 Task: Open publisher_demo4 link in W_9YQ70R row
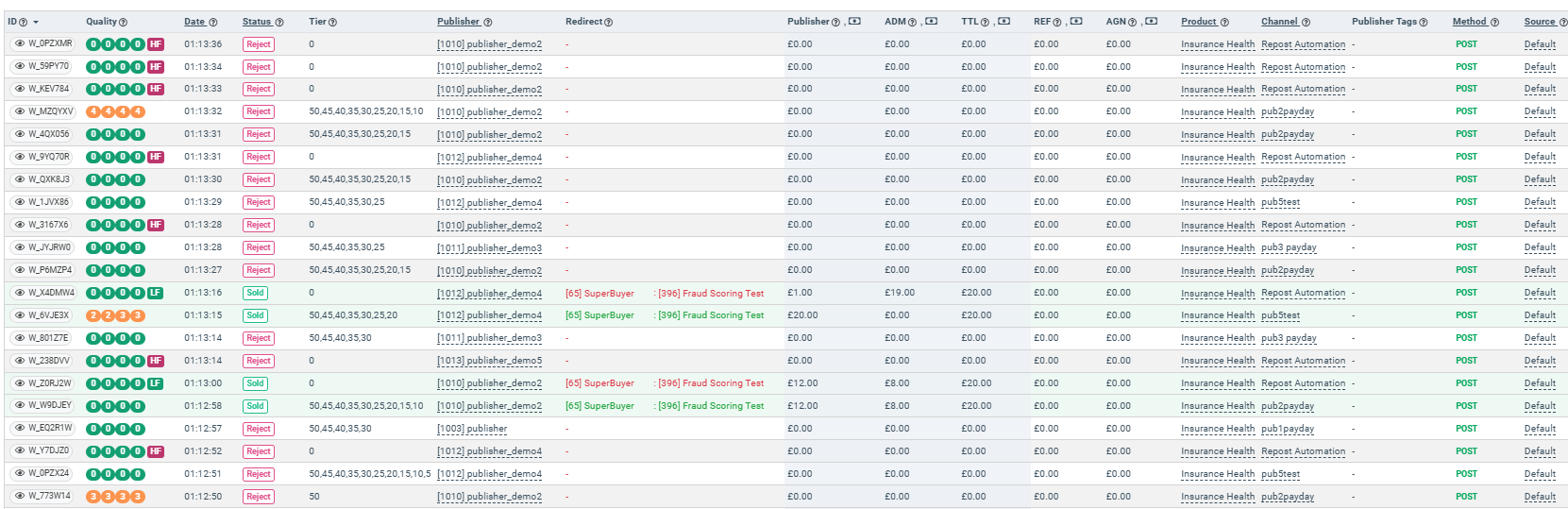pyautogui.click(x=489, y=158)
